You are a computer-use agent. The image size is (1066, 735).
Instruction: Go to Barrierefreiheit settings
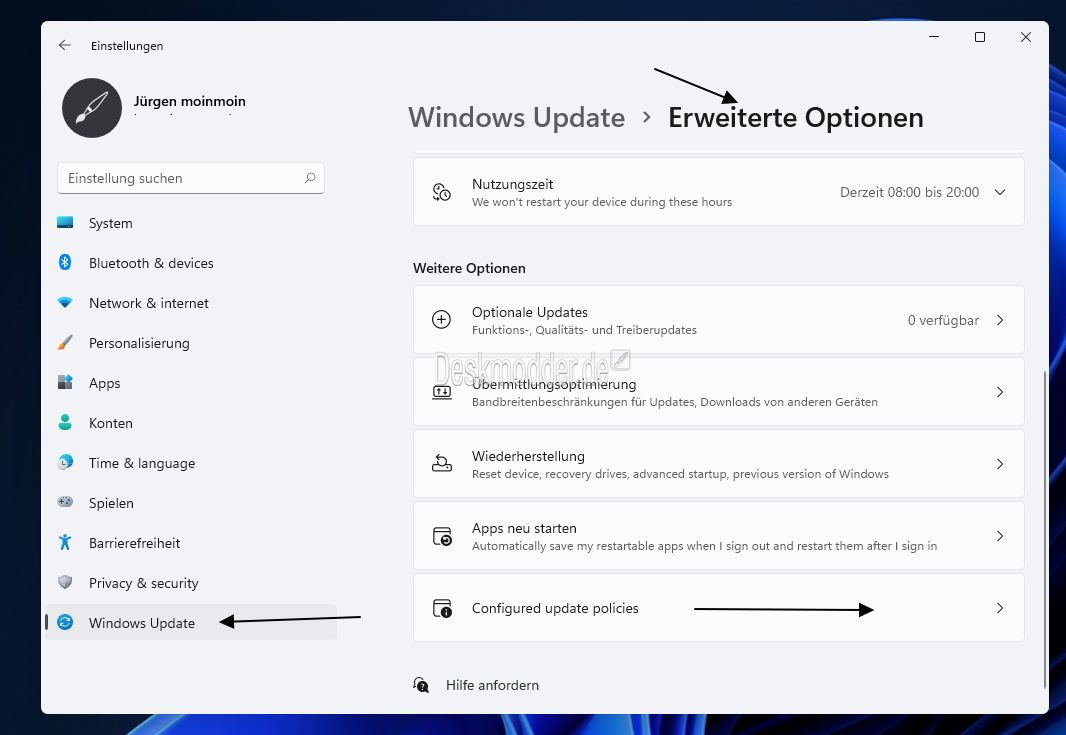click(x=190, y=543)
